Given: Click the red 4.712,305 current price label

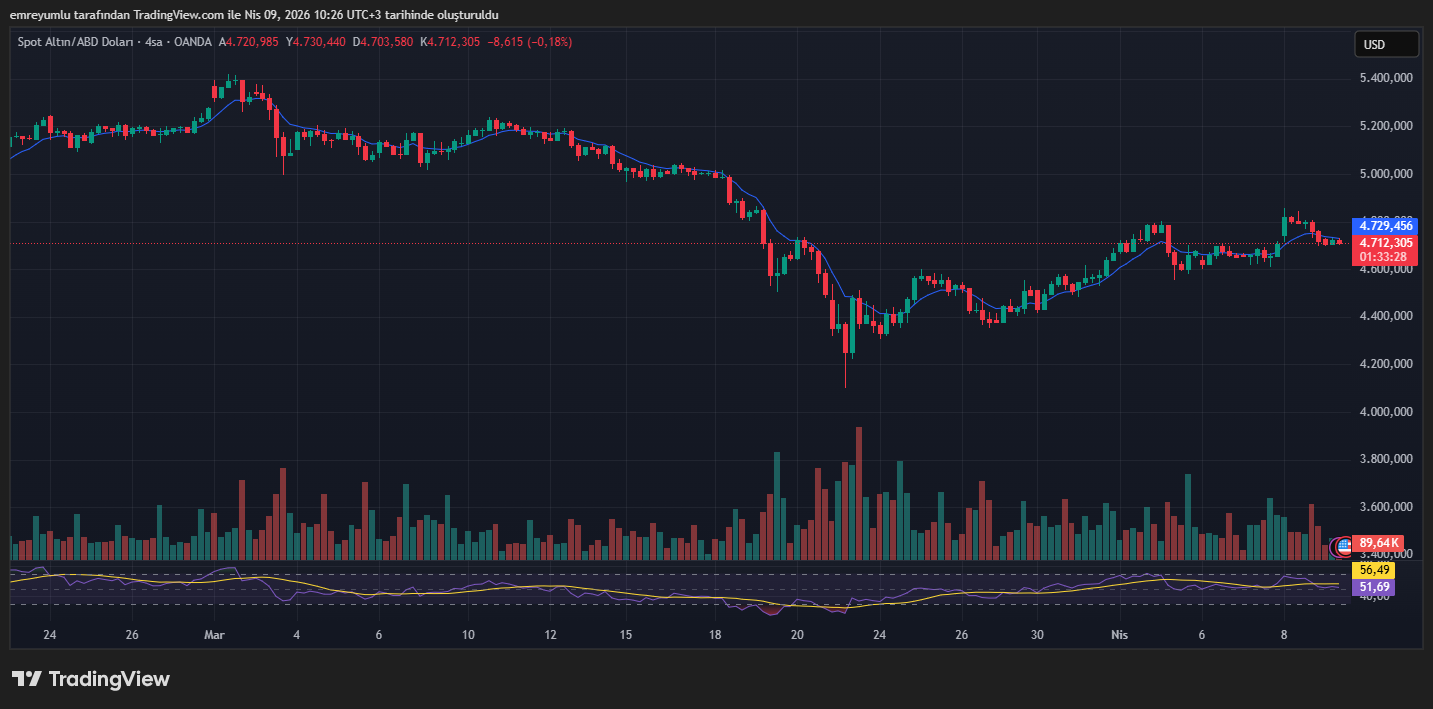Looking at the screenshot, I should (1384, 243).
